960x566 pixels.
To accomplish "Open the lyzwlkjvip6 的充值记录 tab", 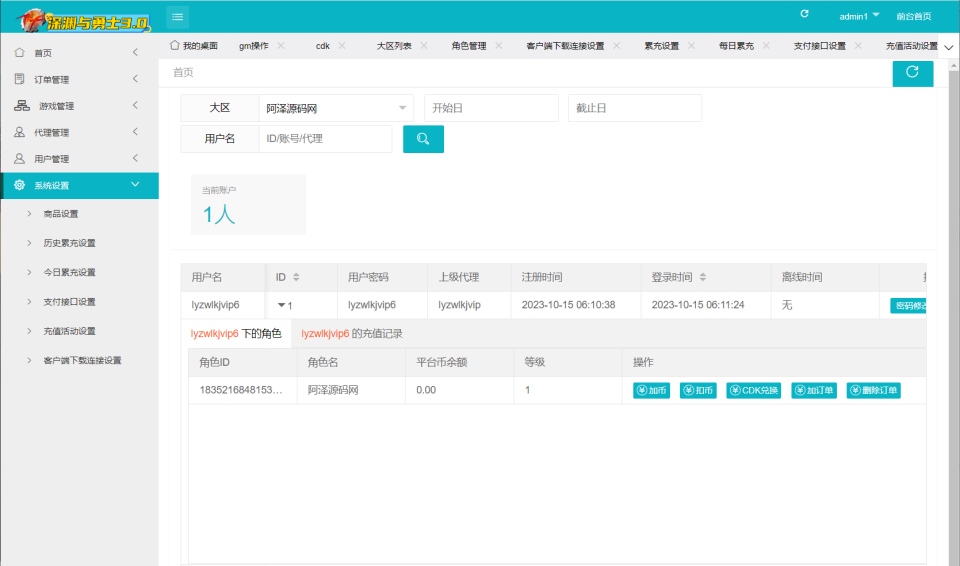I will (x=352, y=334).
